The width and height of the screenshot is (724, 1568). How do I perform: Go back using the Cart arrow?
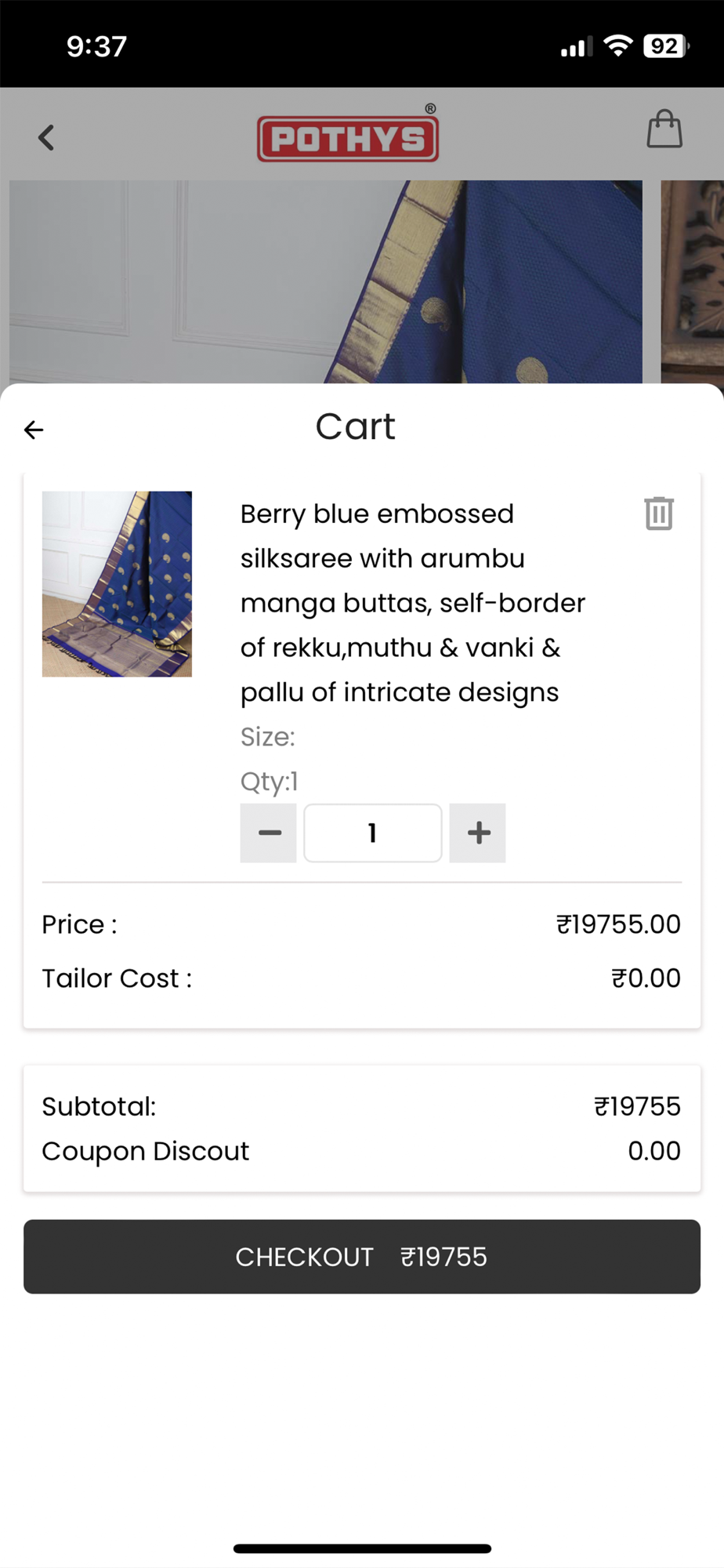point(34,430)
